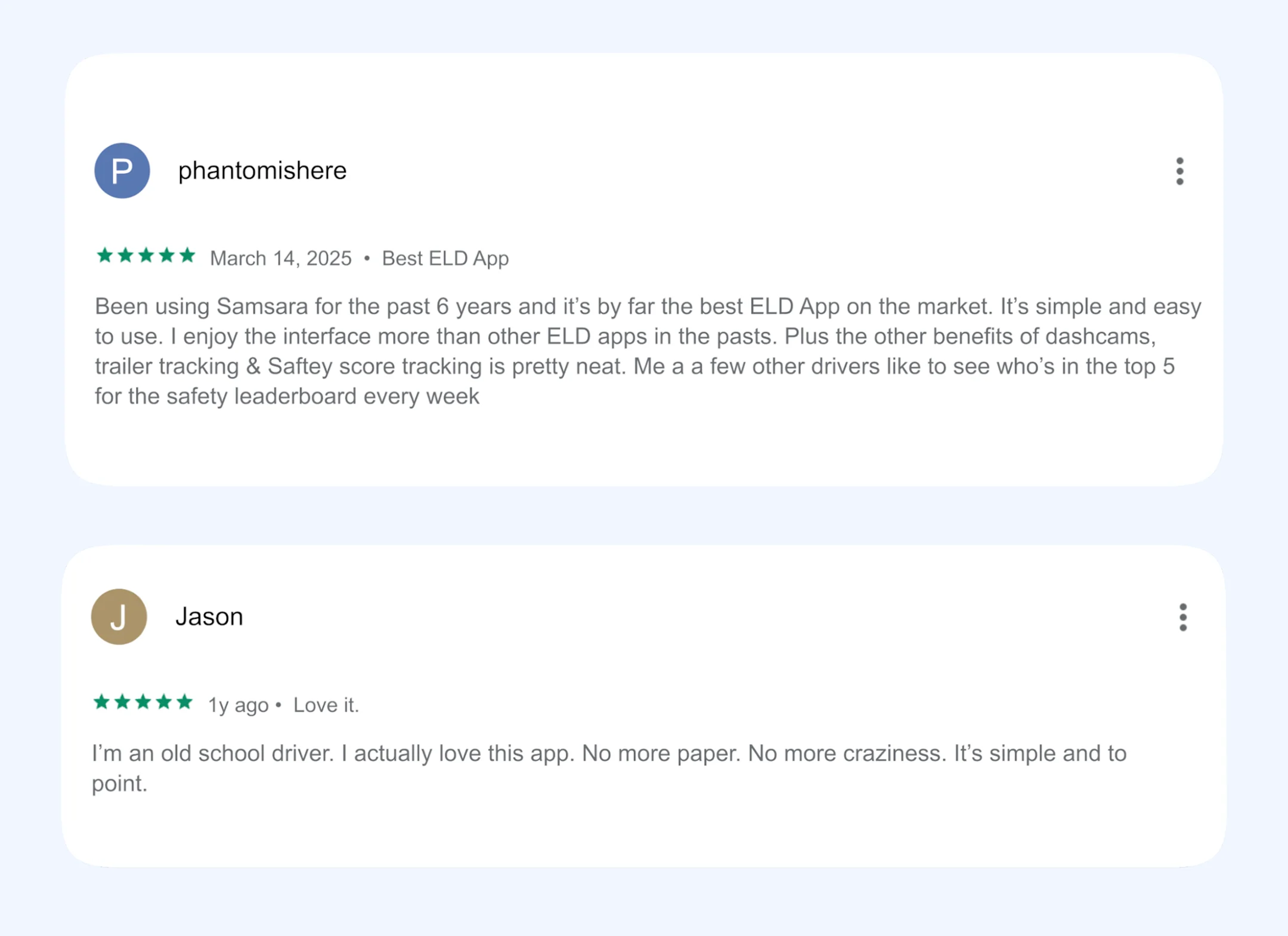1288x936 pixels.
Task: Click phantomishere's review text about Samsara
Action: coord(644,351)
